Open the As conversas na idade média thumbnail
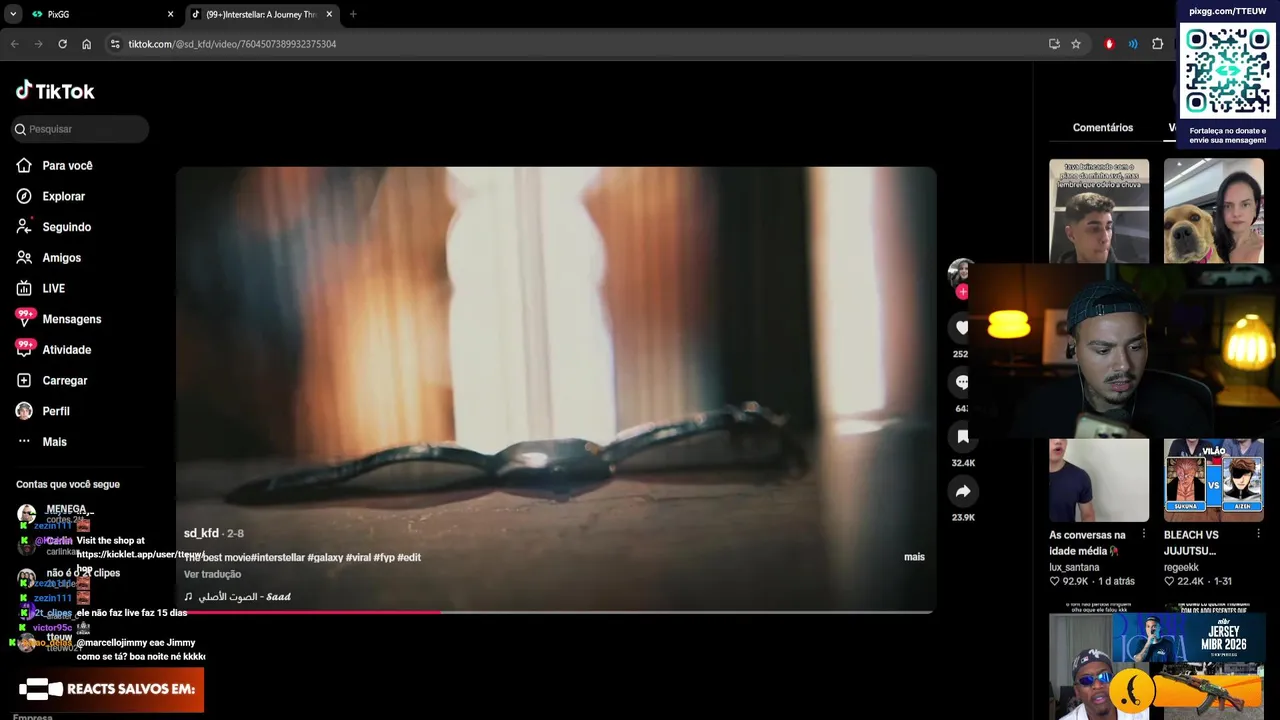1280x720 pixels. (1099, 480)
